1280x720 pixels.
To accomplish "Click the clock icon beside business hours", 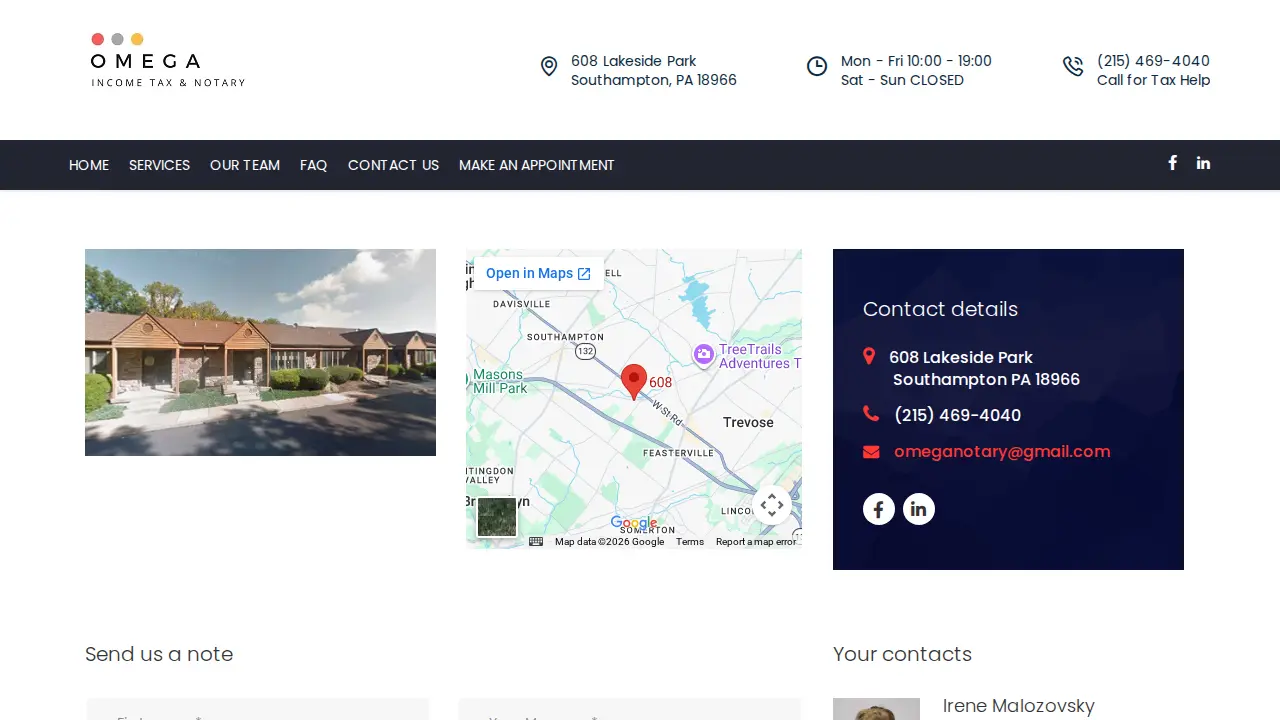I will [817, 66].
